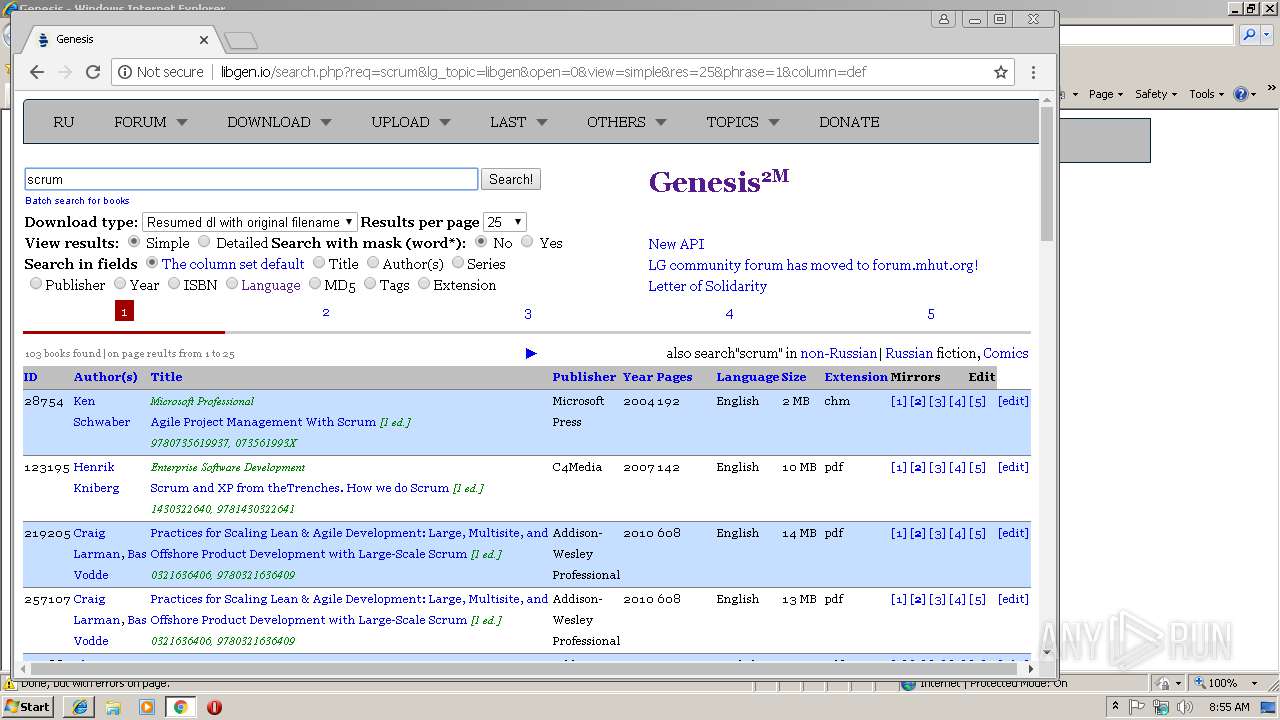Open Batch search for books link
This screenshot has height=720, width=1280.
tap(77, 201)
